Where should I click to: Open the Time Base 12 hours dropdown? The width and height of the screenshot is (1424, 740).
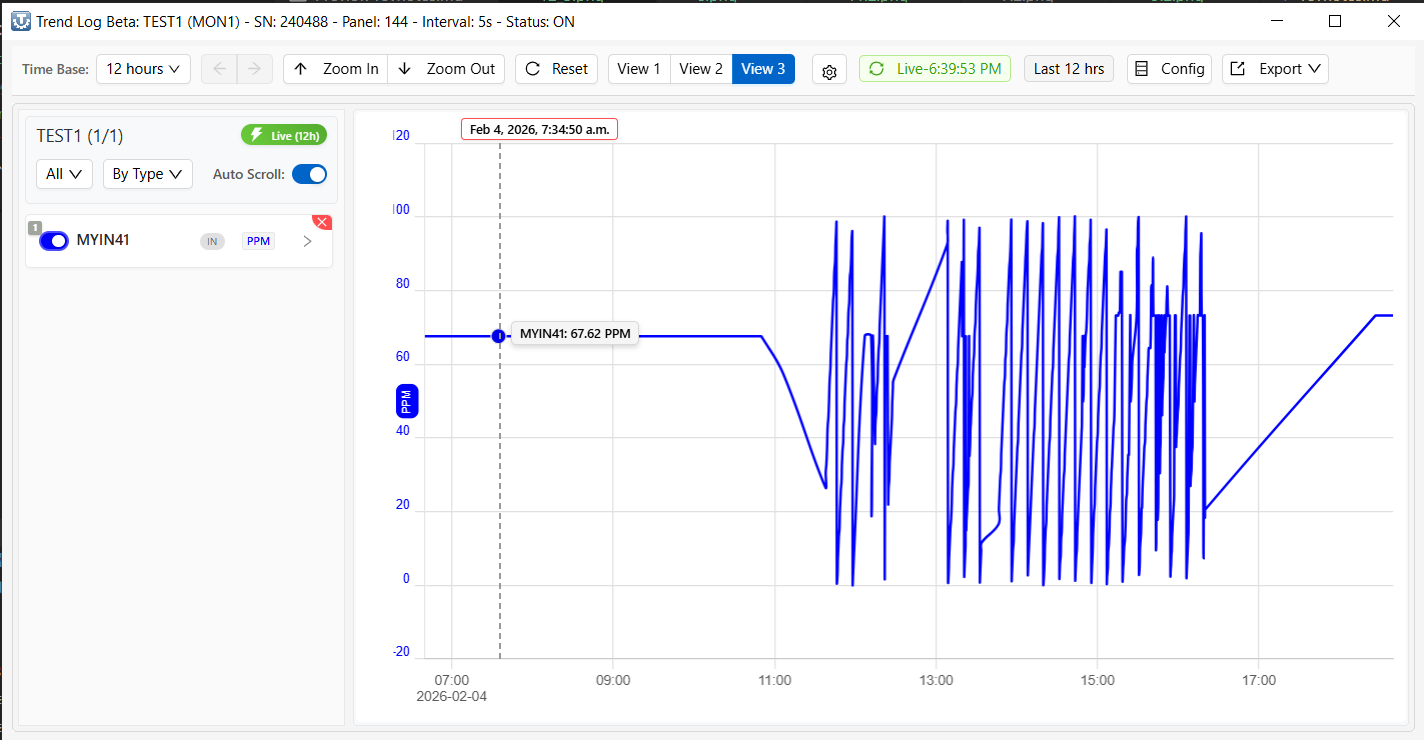(x=143, y=69)
